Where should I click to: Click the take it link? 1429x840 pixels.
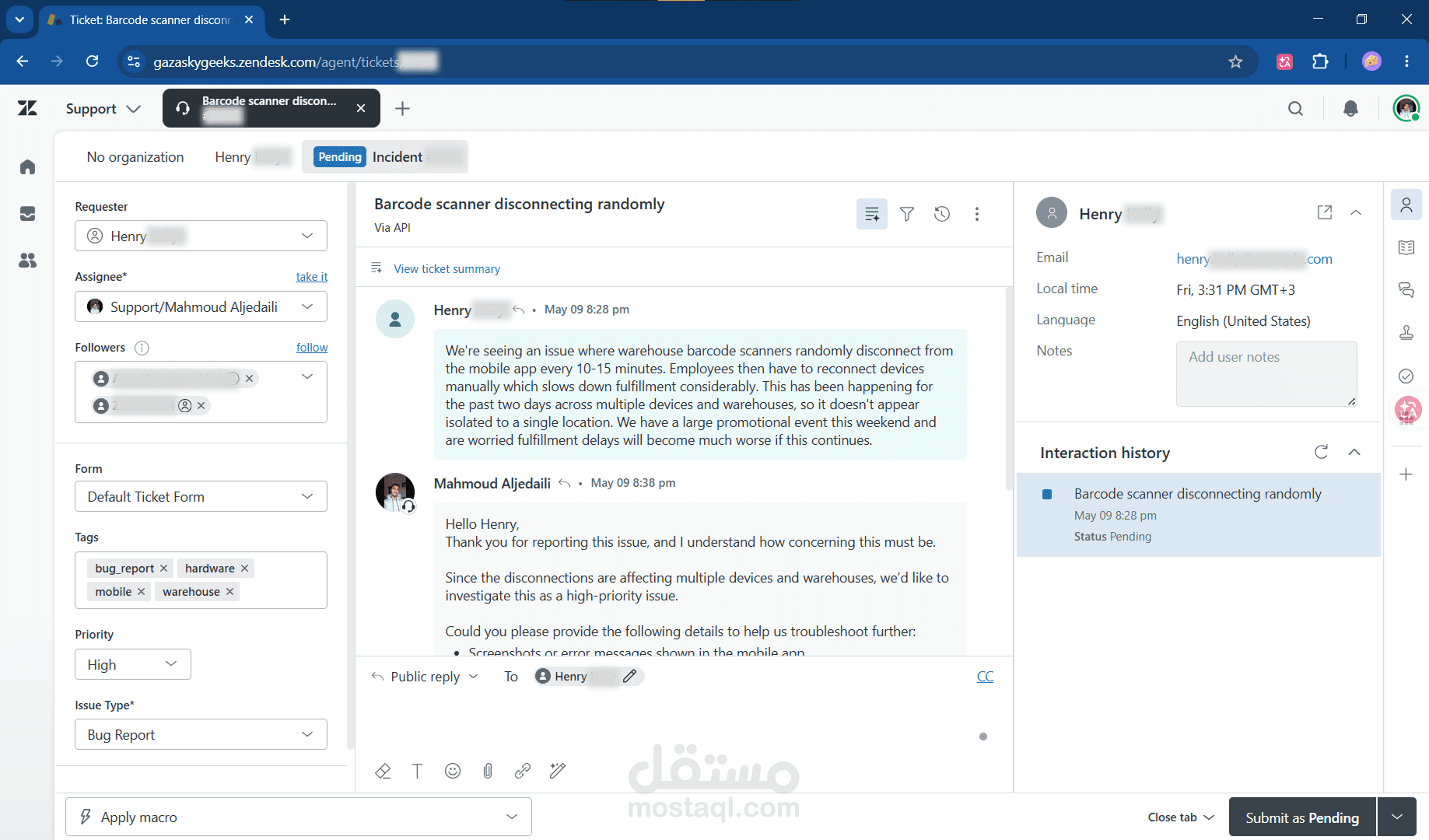click(311, 277)
